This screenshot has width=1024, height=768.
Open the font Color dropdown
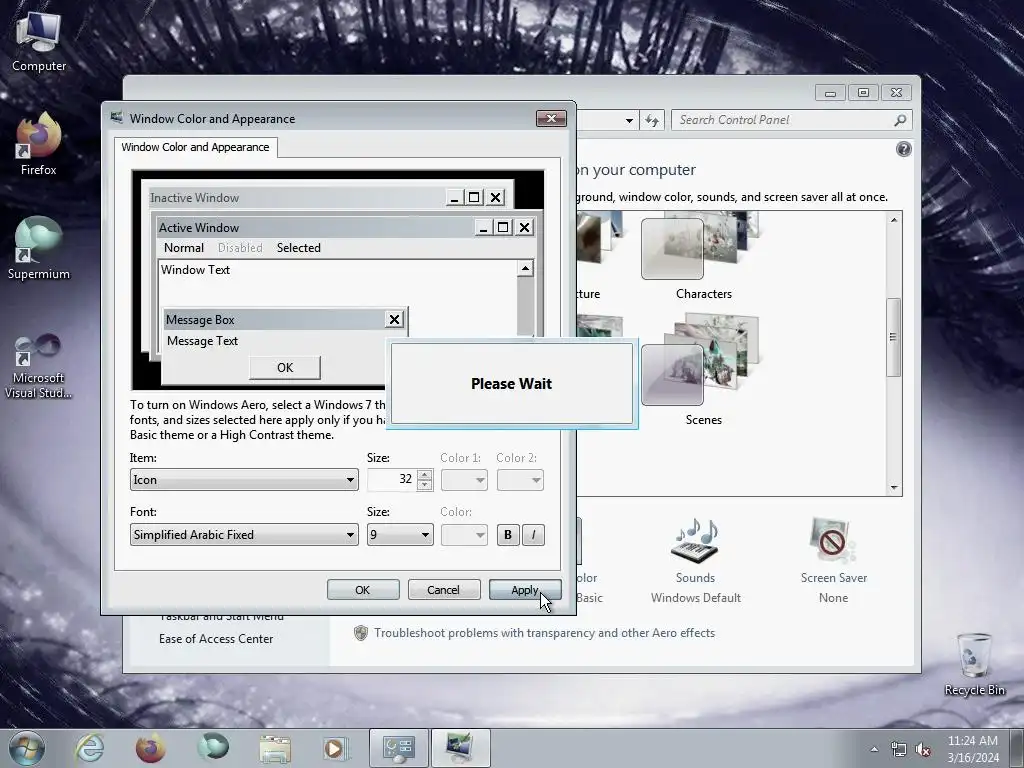464,535
